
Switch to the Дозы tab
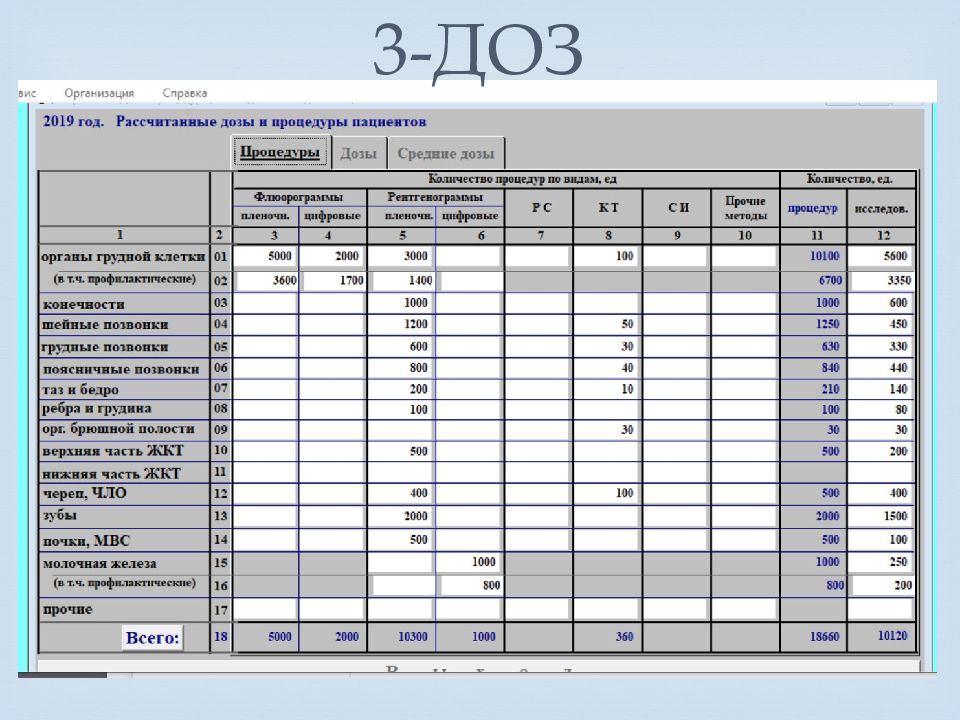click(x=358, y=154)
